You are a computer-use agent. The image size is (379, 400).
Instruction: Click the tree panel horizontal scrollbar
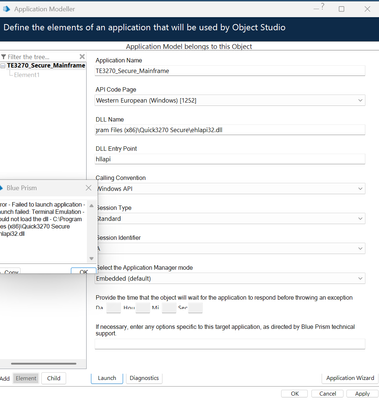pyautogui.click(x=44, y=364)
